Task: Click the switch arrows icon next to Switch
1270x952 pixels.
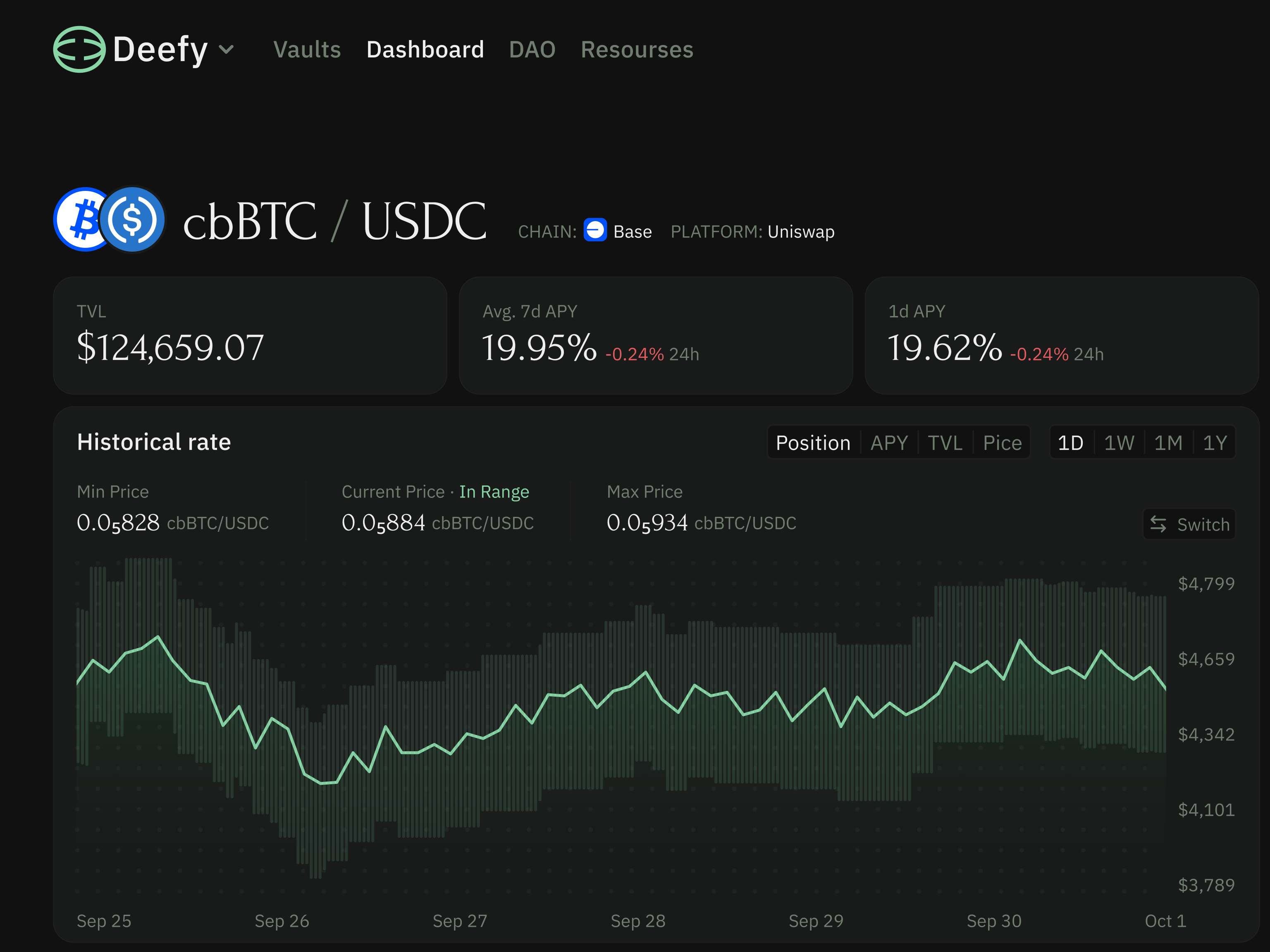Action: point(1158,524)
